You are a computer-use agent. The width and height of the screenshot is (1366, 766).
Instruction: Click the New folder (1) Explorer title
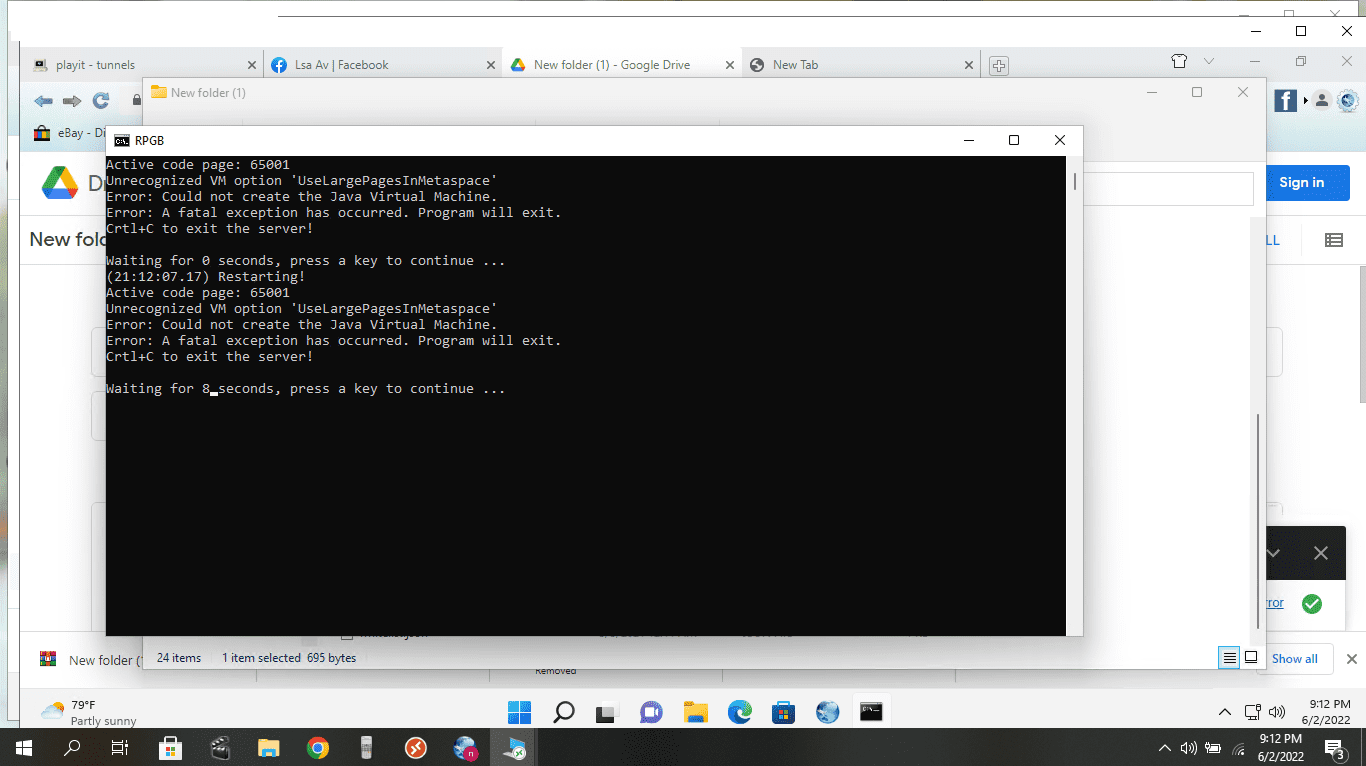coord(208,93)
